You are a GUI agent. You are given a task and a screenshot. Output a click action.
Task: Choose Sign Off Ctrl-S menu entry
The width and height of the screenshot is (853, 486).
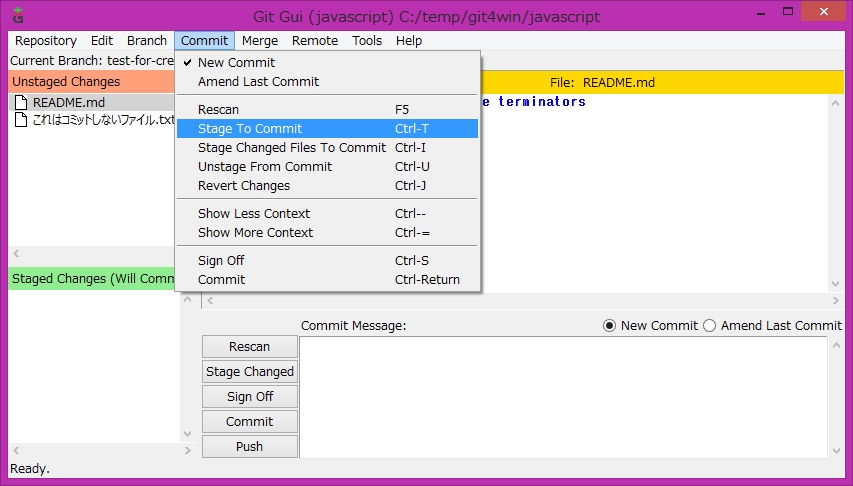pos(328,260)
